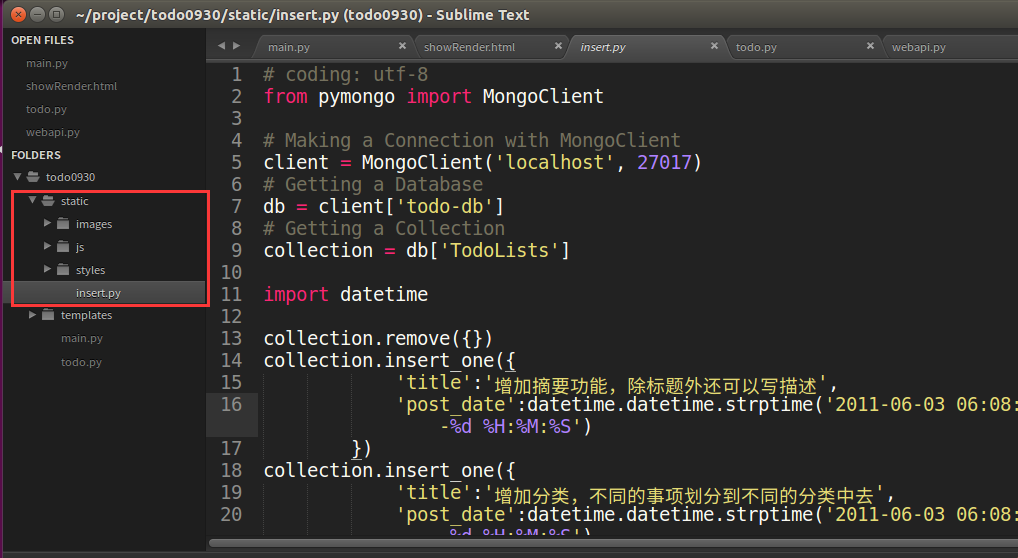Click the images folder icon in sidebar

(63, 224)
